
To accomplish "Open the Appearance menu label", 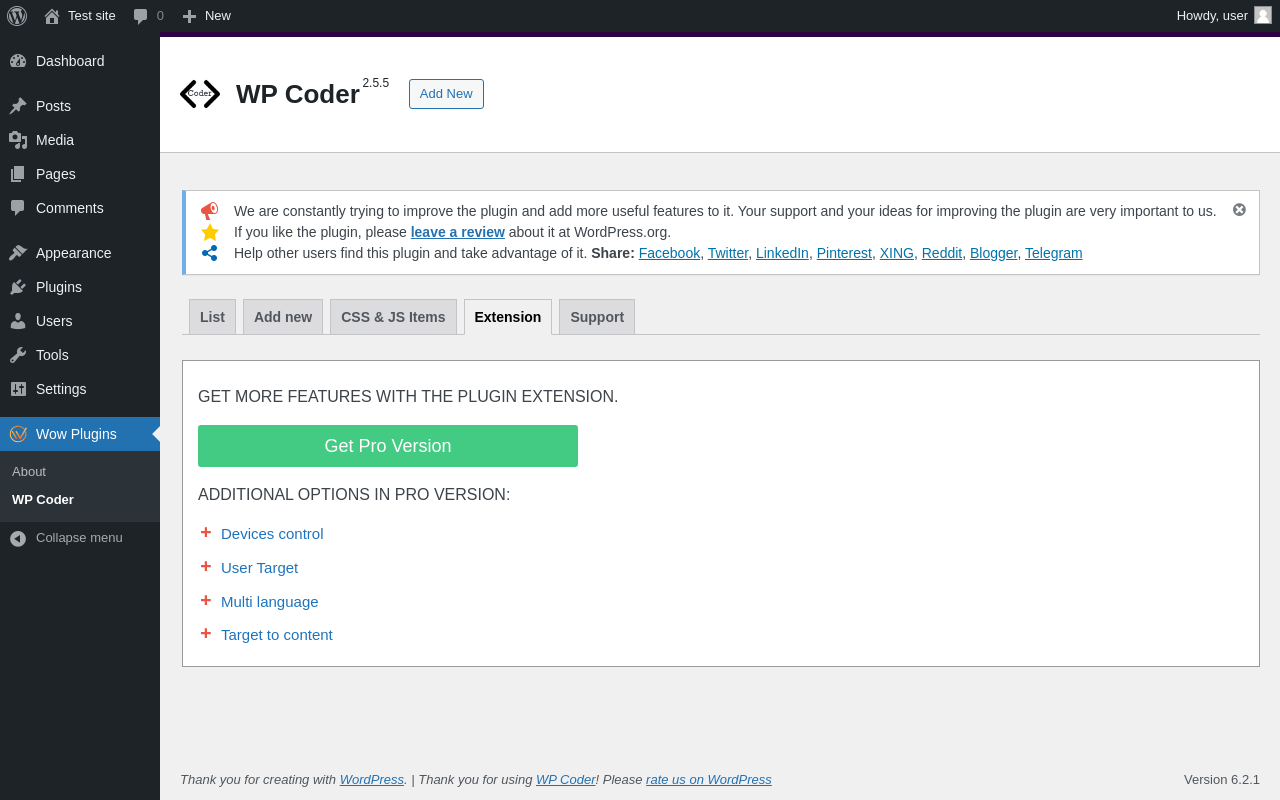I will (73, 253).
